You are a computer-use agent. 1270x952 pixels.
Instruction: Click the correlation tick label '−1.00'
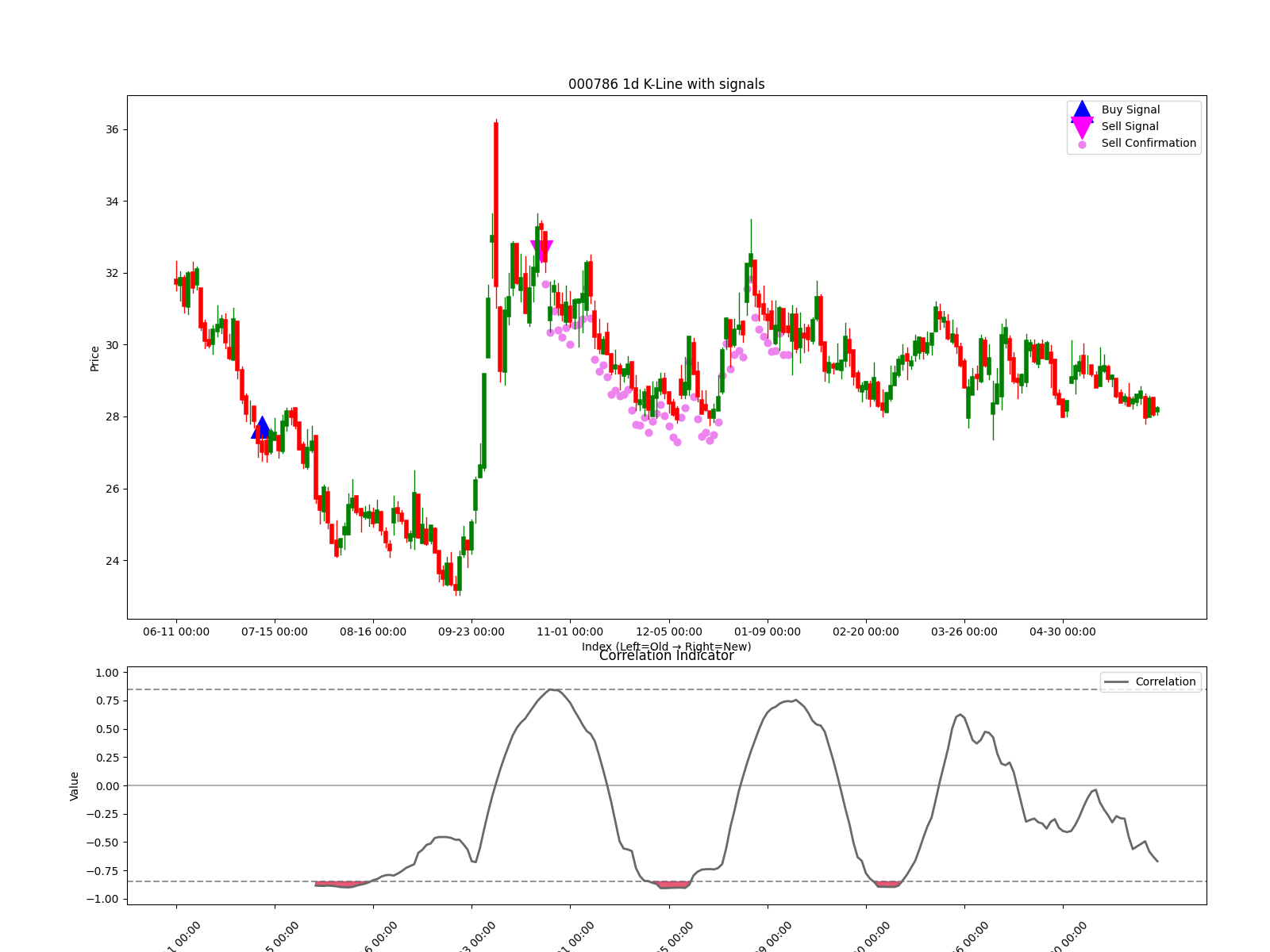point(102,899)
